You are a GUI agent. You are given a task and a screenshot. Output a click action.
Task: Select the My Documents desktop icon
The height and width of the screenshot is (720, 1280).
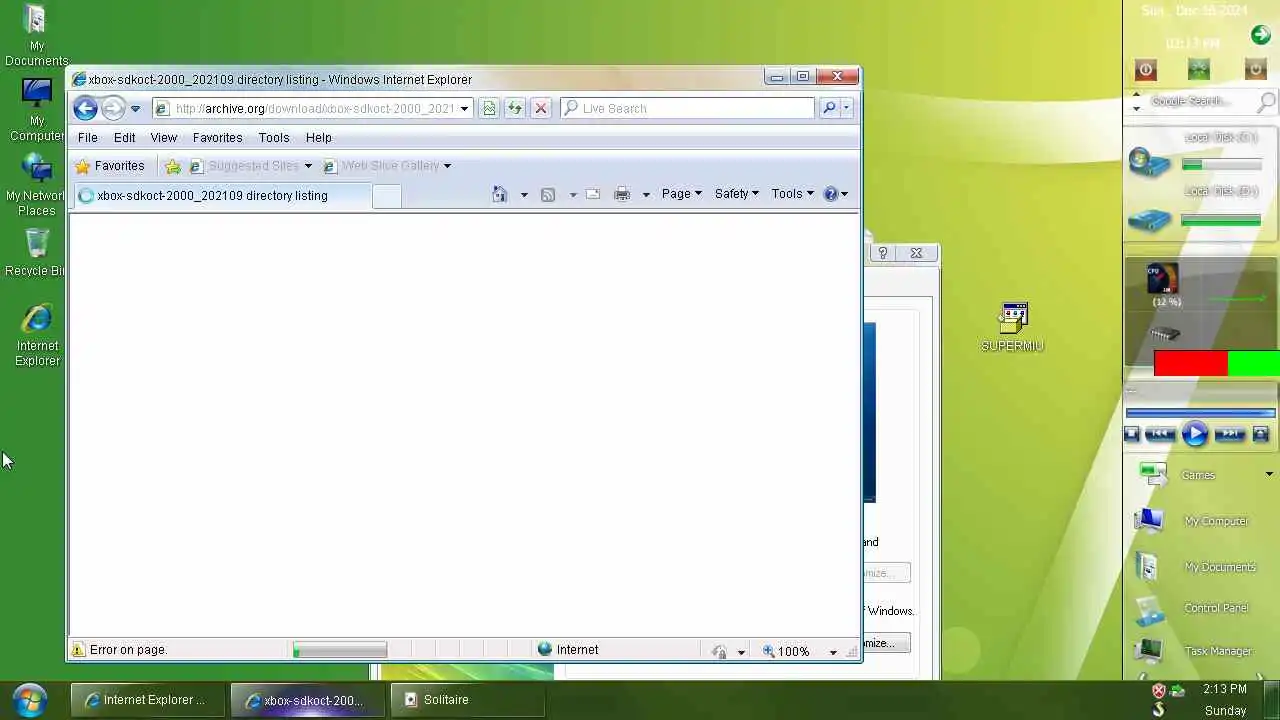(36, 35)
